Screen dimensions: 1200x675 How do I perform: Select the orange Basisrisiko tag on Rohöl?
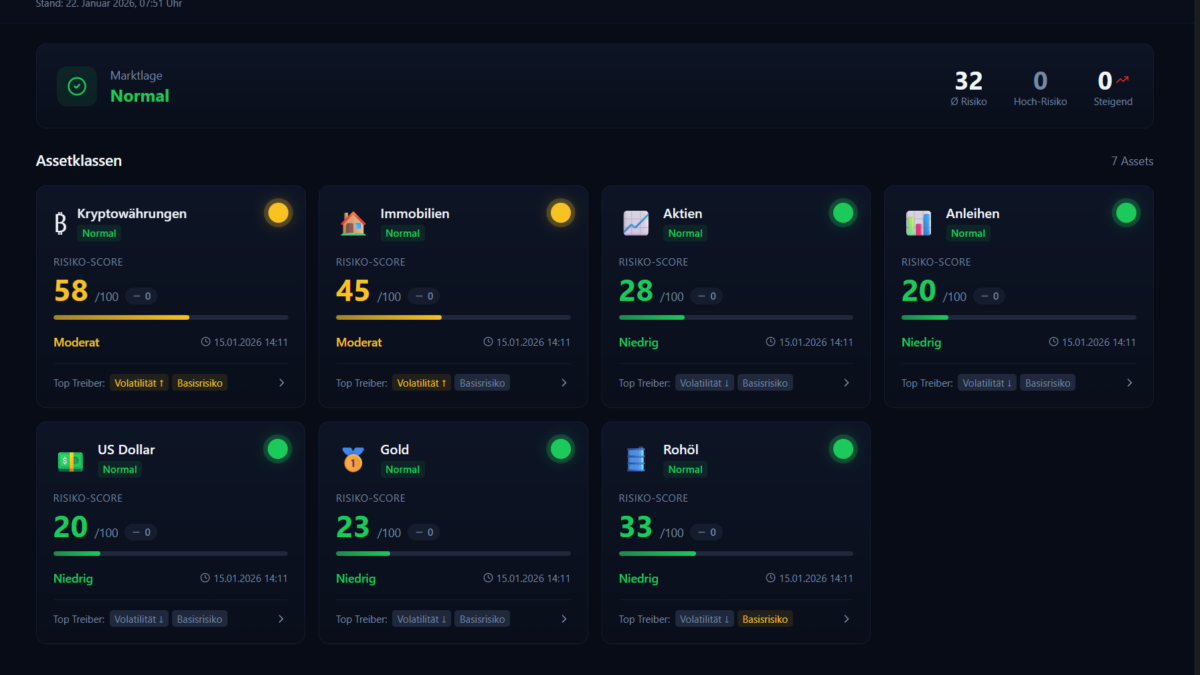pyautogui.click(x=765, y=619)
